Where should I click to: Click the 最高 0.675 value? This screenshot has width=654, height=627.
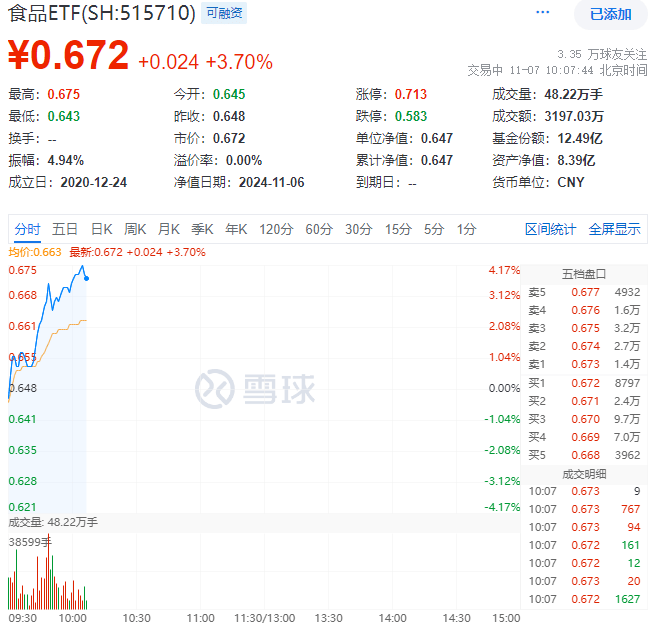coord(63,94)
